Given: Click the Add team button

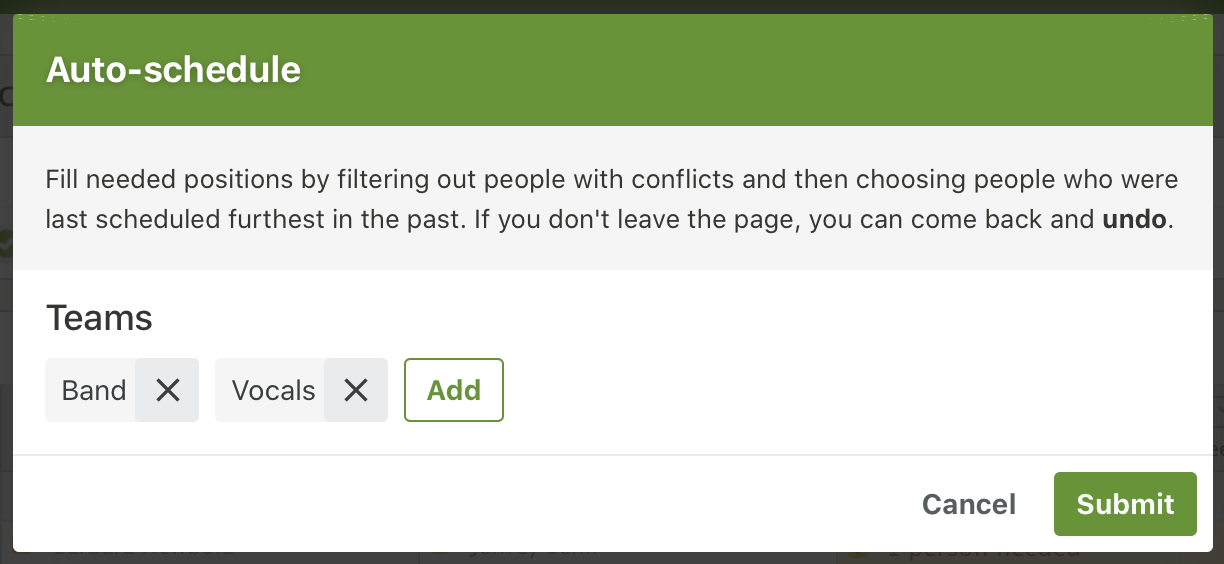Looking at the screenshot, I should (x=454, y=390).
